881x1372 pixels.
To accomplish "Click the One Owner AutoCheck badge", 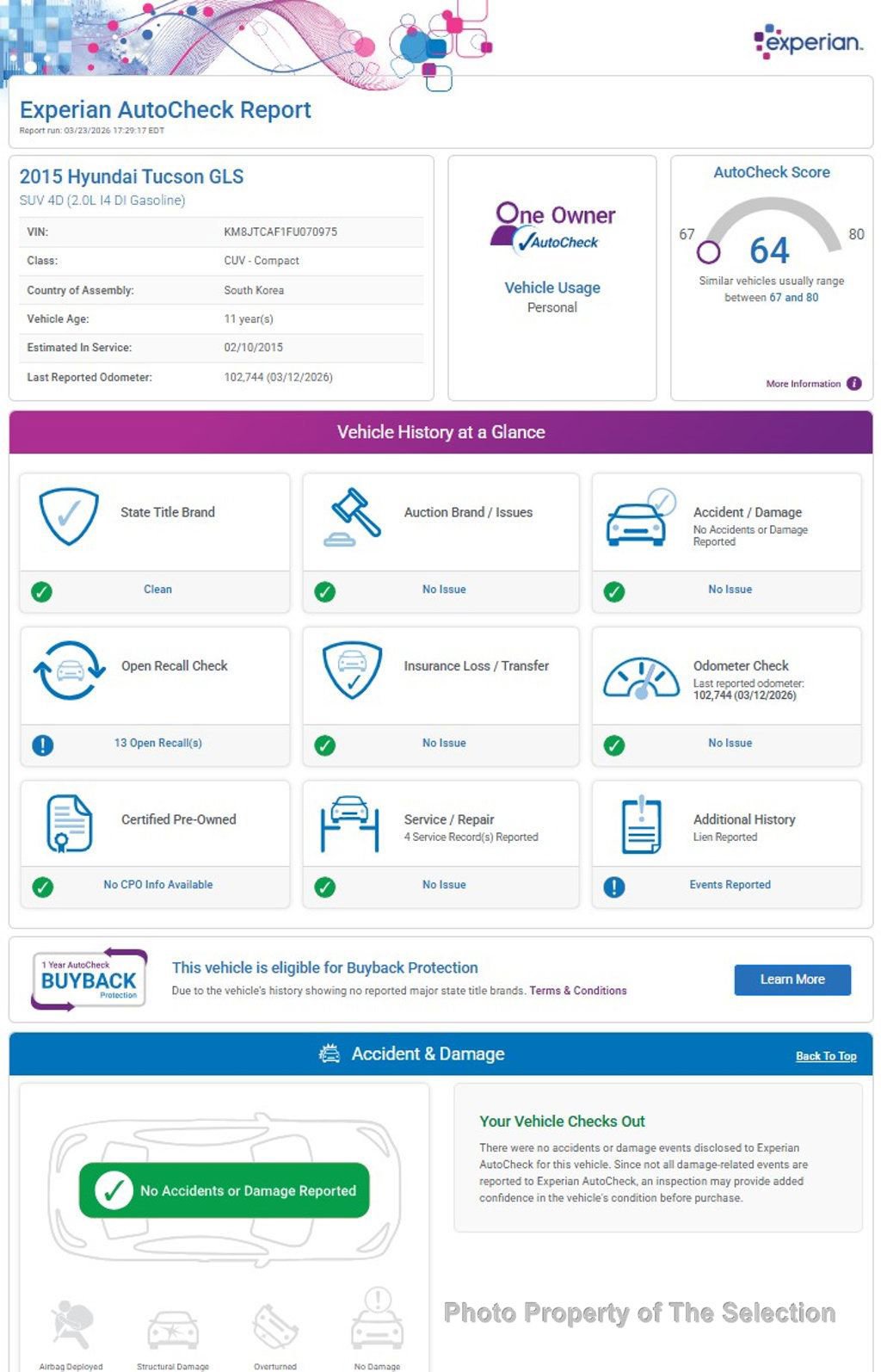I will [553, 228].
